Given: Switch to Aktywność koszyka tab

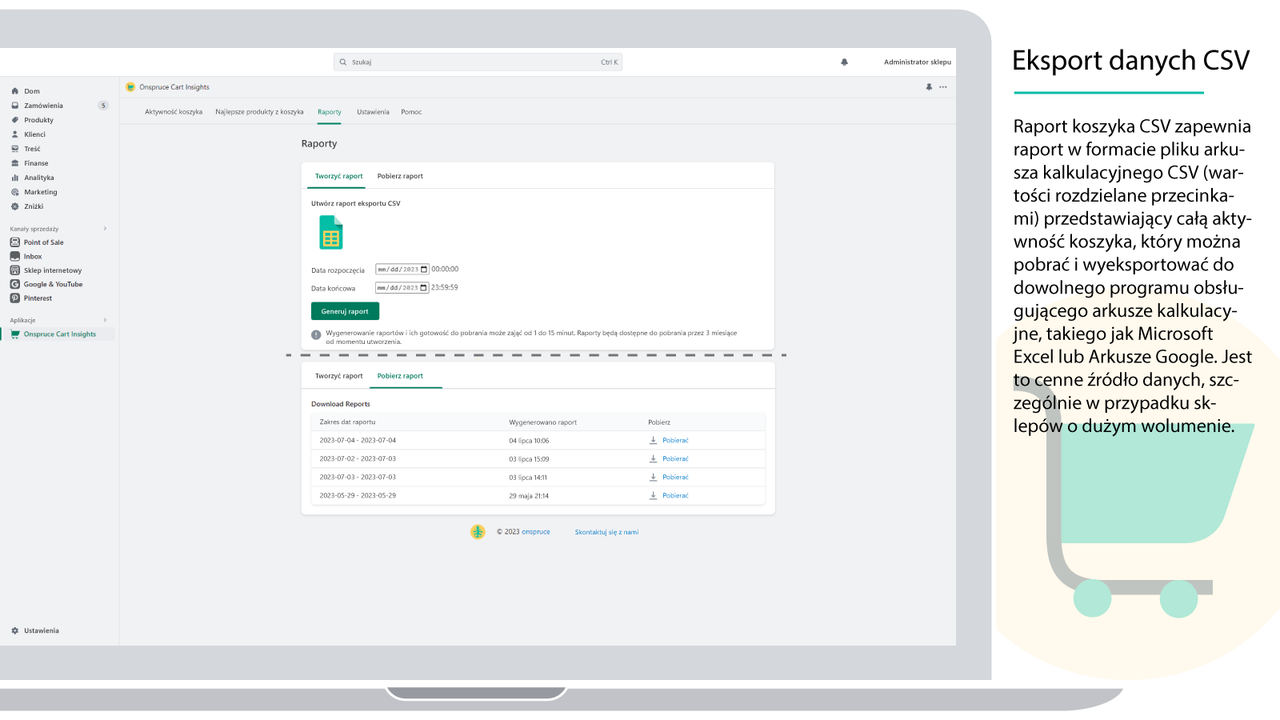Looking at the screenshot, I should click(174, 112).
